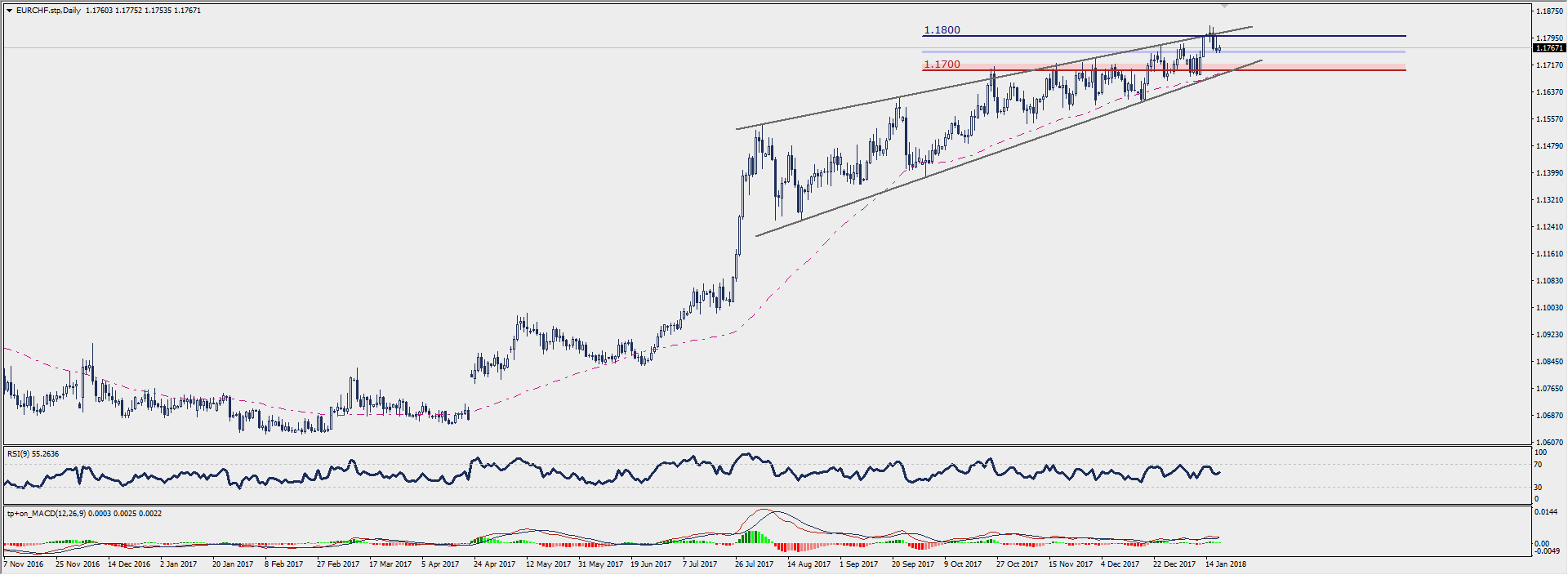Click the 15 Nov 2017 date label
The height and width of the screenshot is (575, 1568).
point(1071,564)
